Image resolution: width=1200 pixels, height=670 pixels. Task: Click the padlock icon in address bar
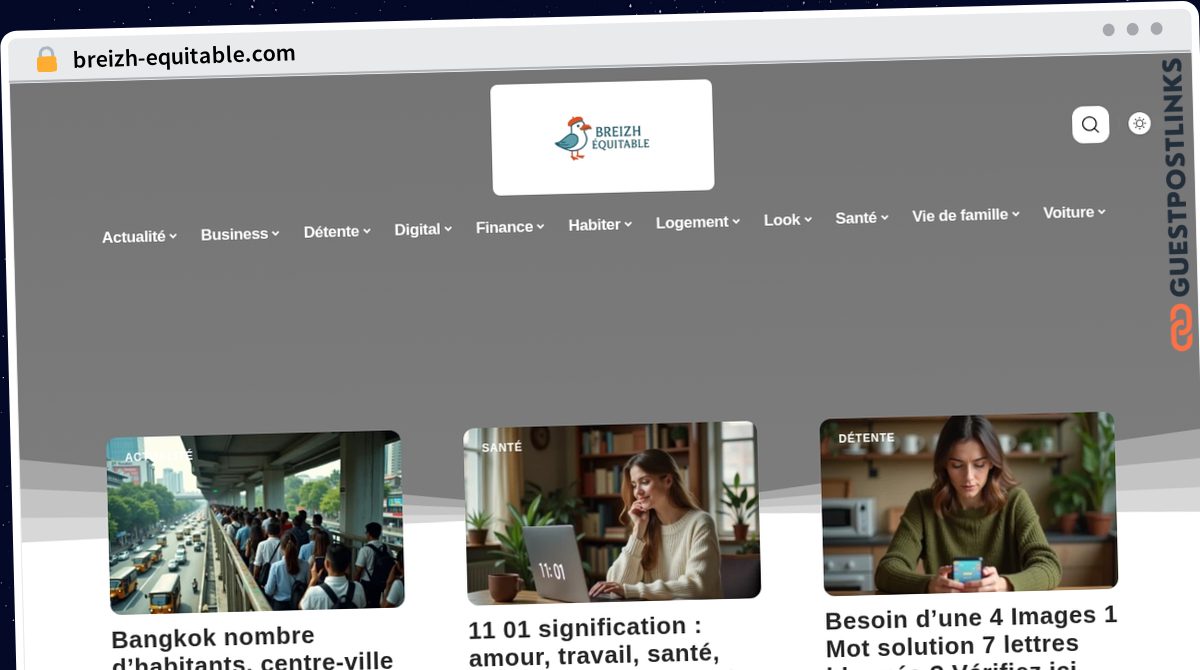tap(47, 60)
